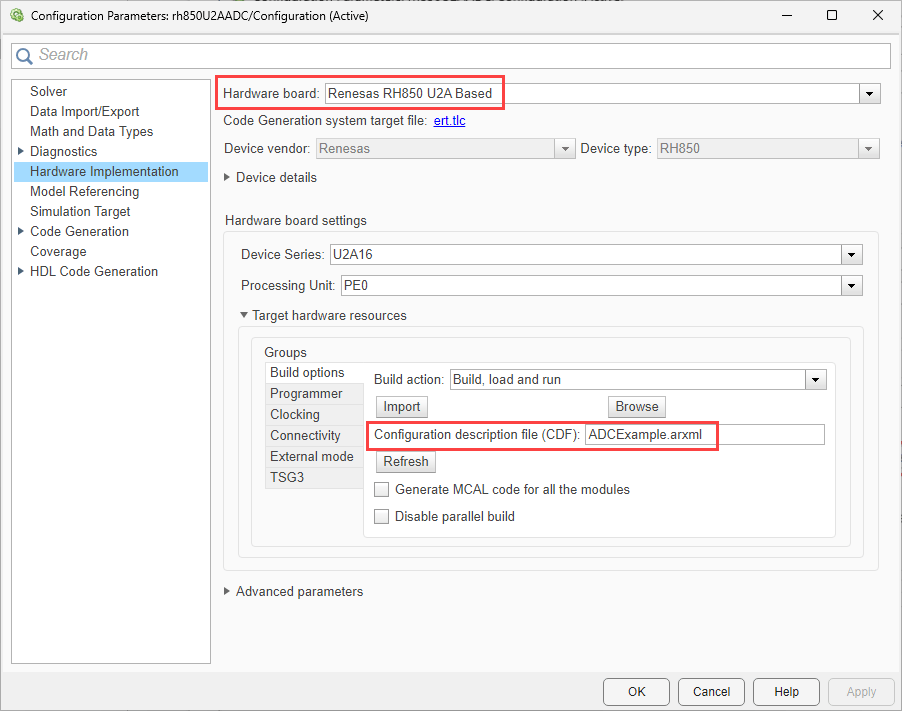
Task: Enable Generate MCAL code for all modules
Action: point(381,490)
